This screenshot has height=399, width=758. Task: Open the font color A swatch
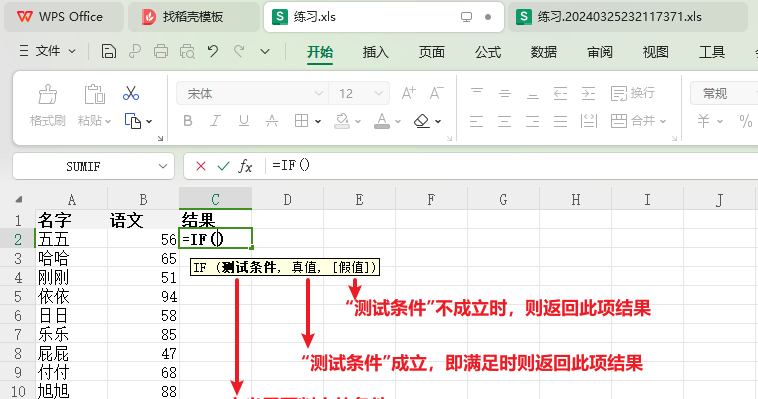pos(382,121)
